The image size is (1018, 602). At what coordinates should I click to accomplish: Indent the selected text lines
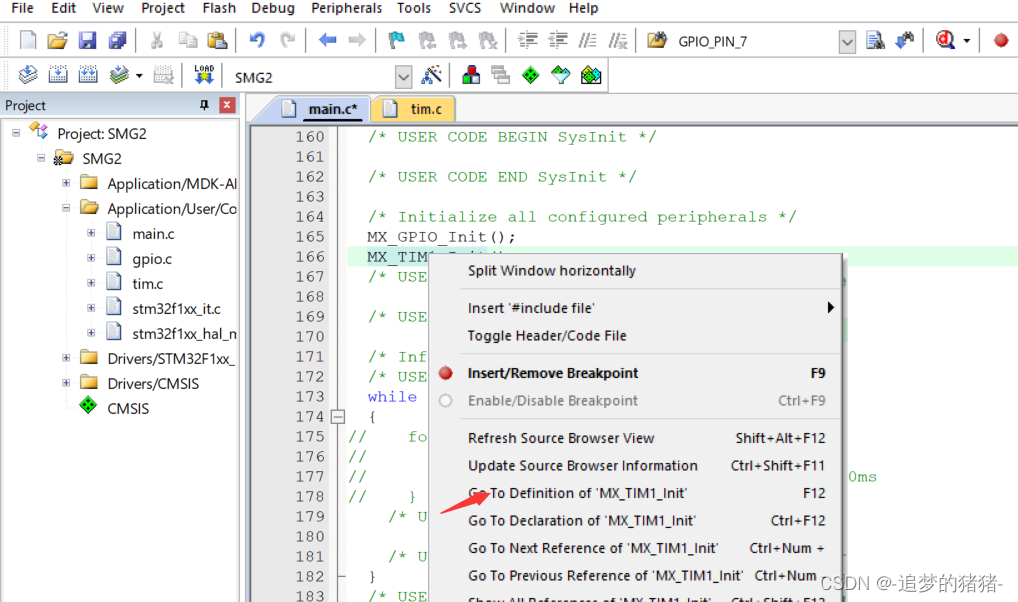(527, 40)
